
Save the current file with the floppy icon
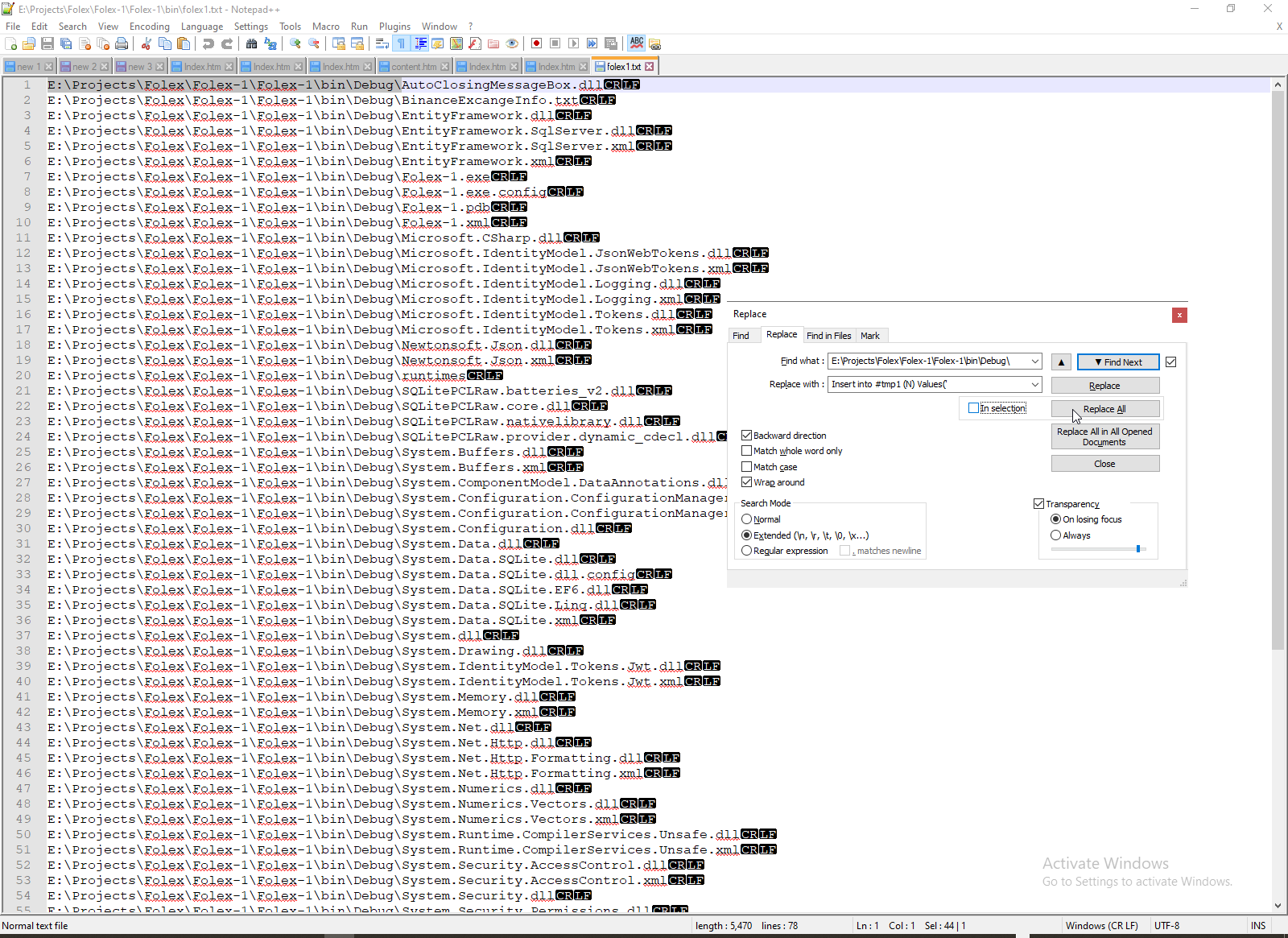[47, 43]
